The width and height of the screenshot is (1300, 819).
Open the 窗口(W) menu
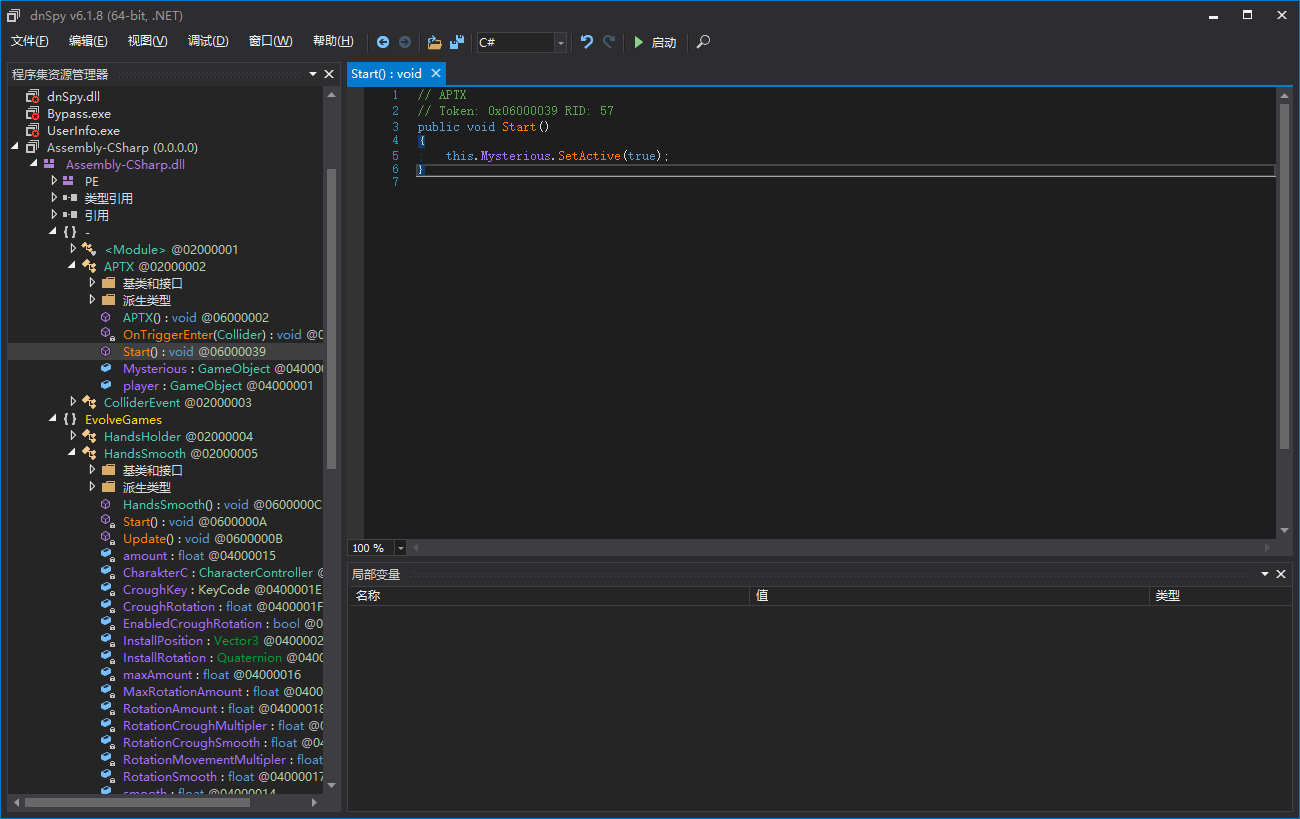(x=271, y=41)
